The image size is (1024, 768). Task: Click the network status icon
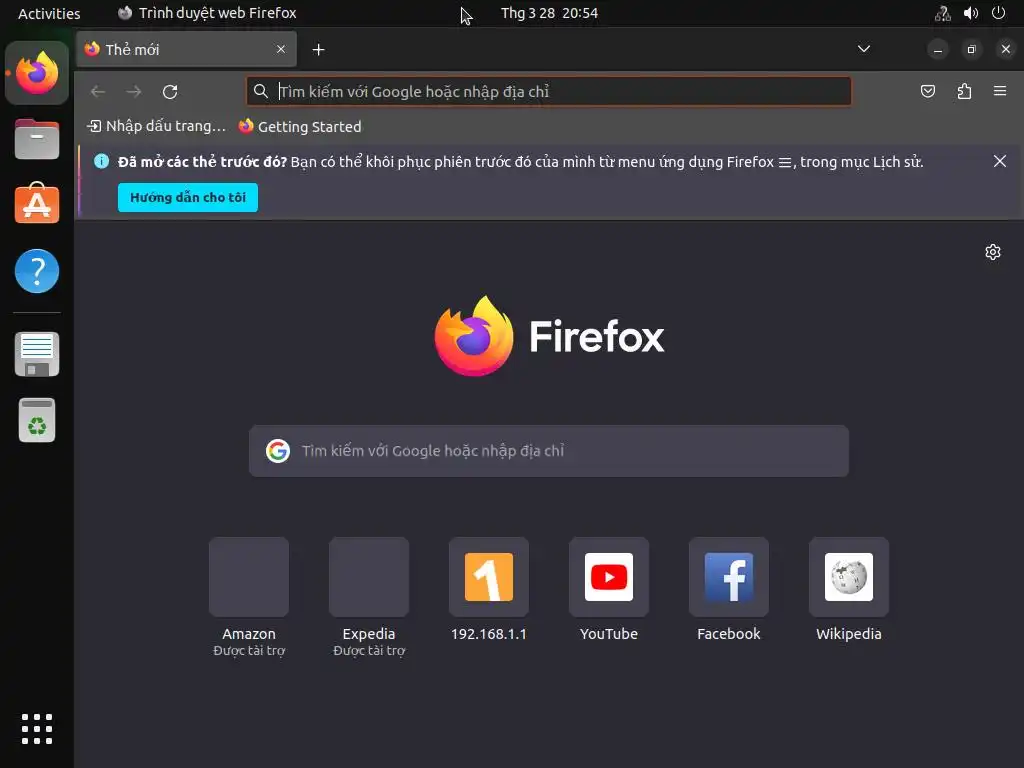(942, 13)
